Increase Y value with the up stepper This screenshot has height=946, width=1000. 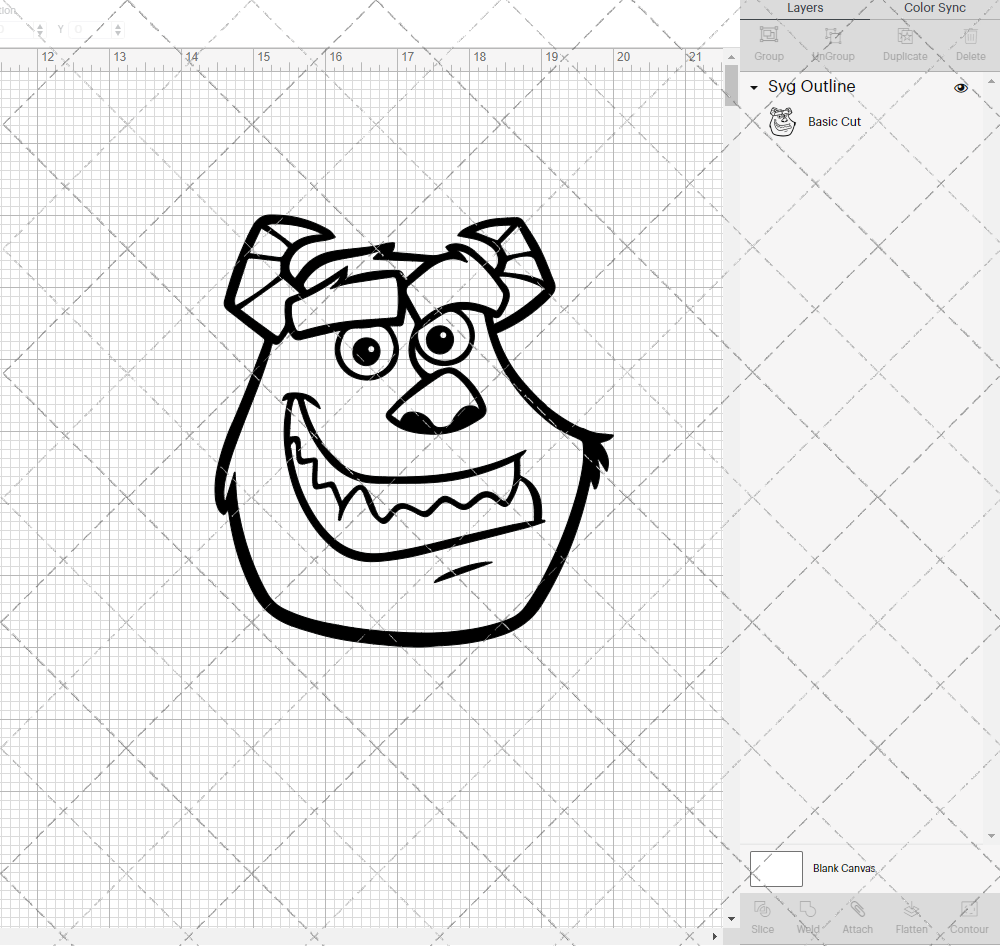coord(117,24)
